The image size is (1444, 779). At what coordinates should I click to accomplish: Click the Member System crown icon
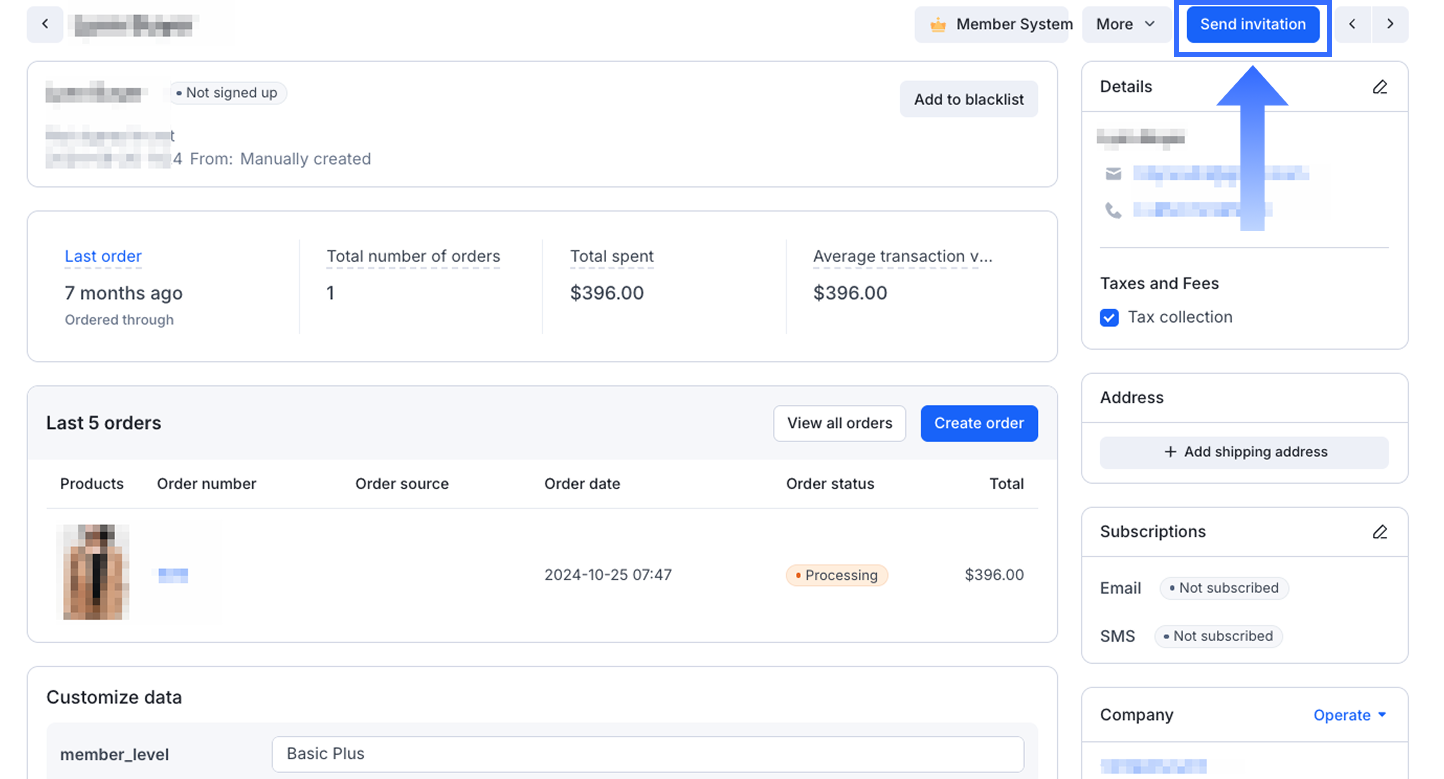[938, 25]
